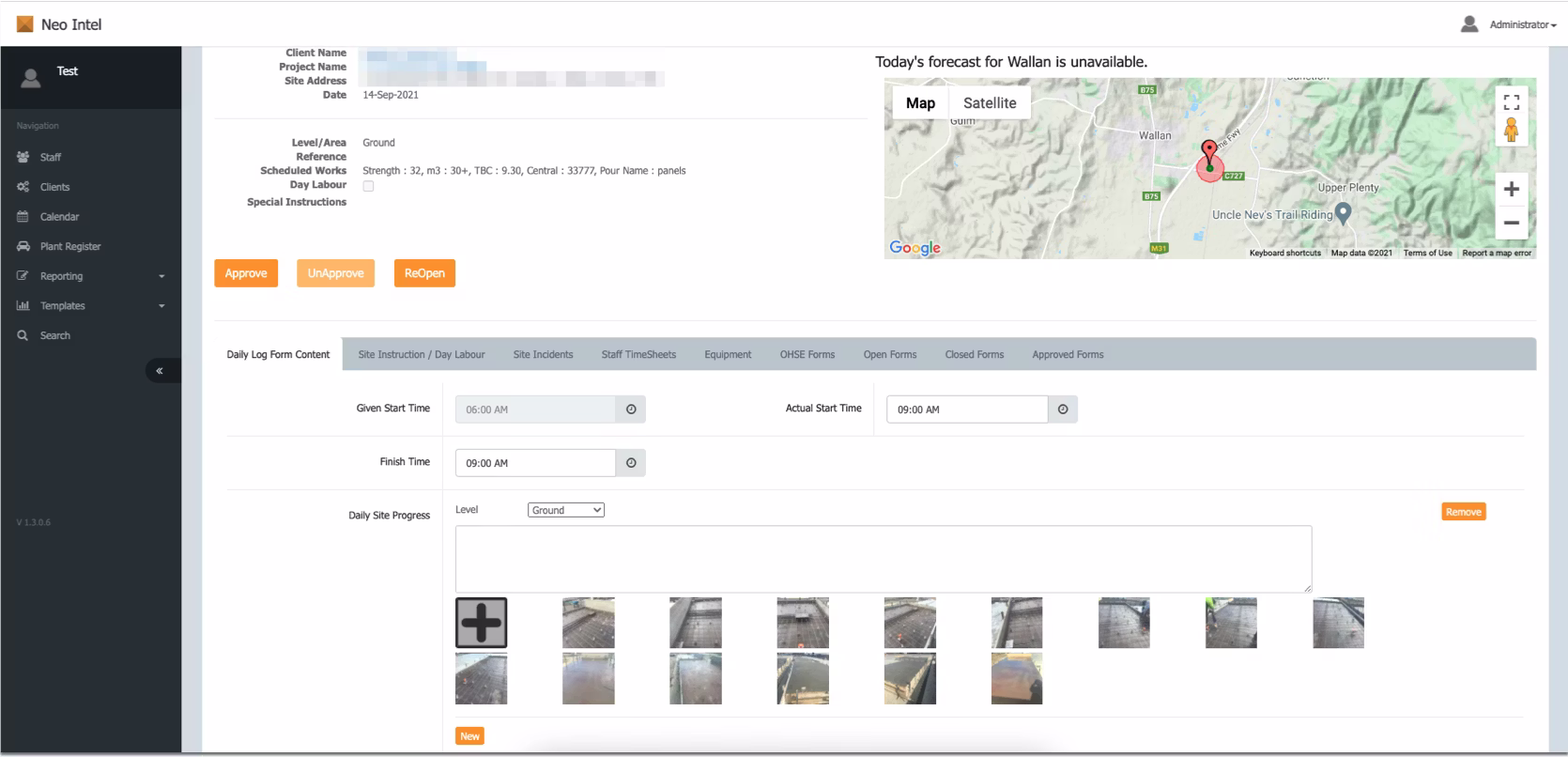Click the add photo plus icon
This screenshot has height=757, width=1568.
tap(481, 623)
